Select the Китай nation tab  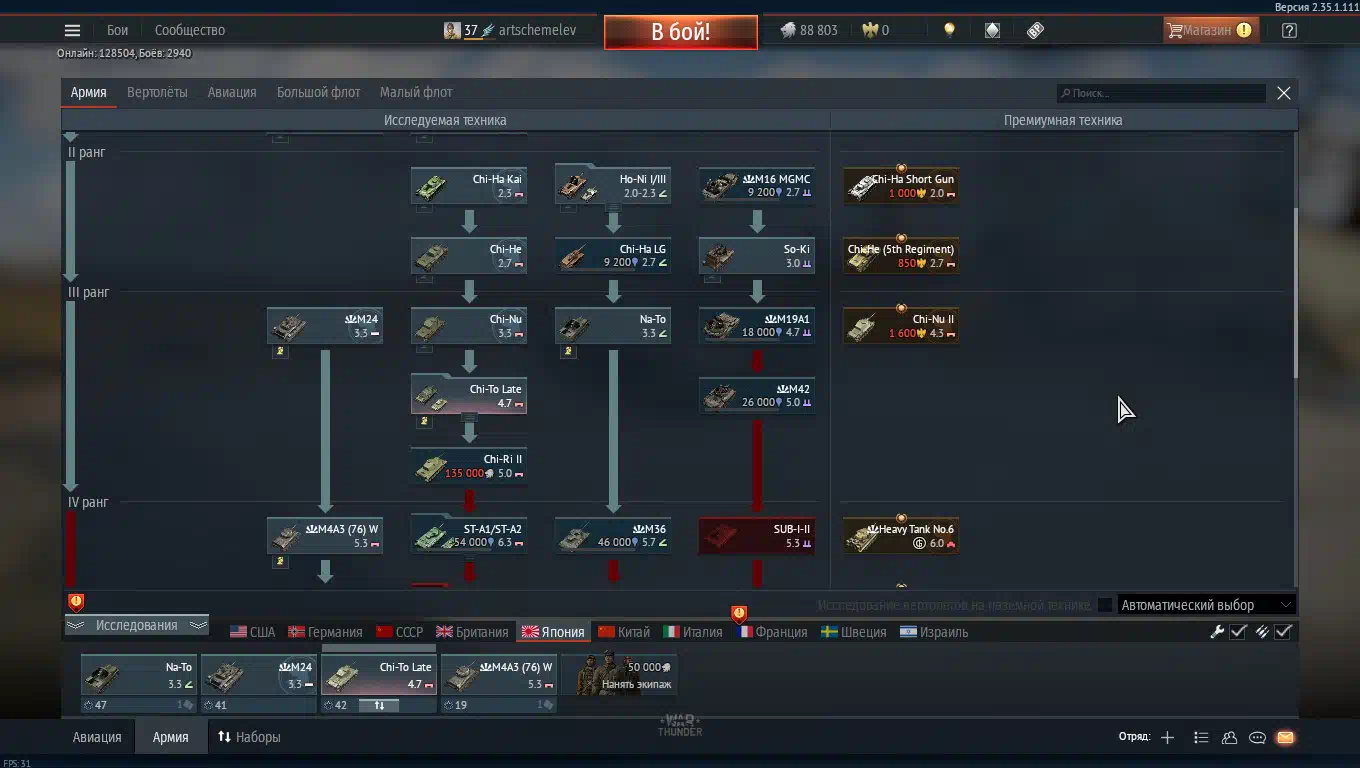point(624,632)
